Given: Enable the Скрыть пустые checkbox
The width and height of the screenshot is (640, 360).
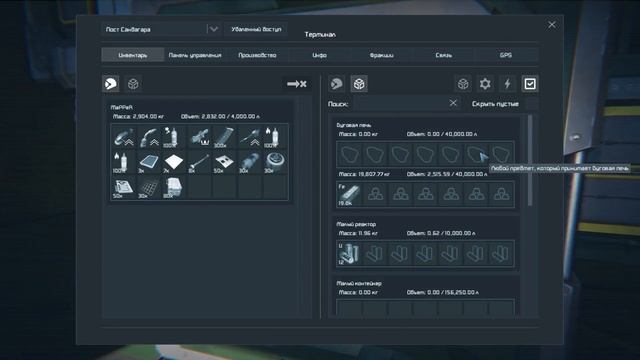Looking at the screenshot, I should tap(532, 104).
